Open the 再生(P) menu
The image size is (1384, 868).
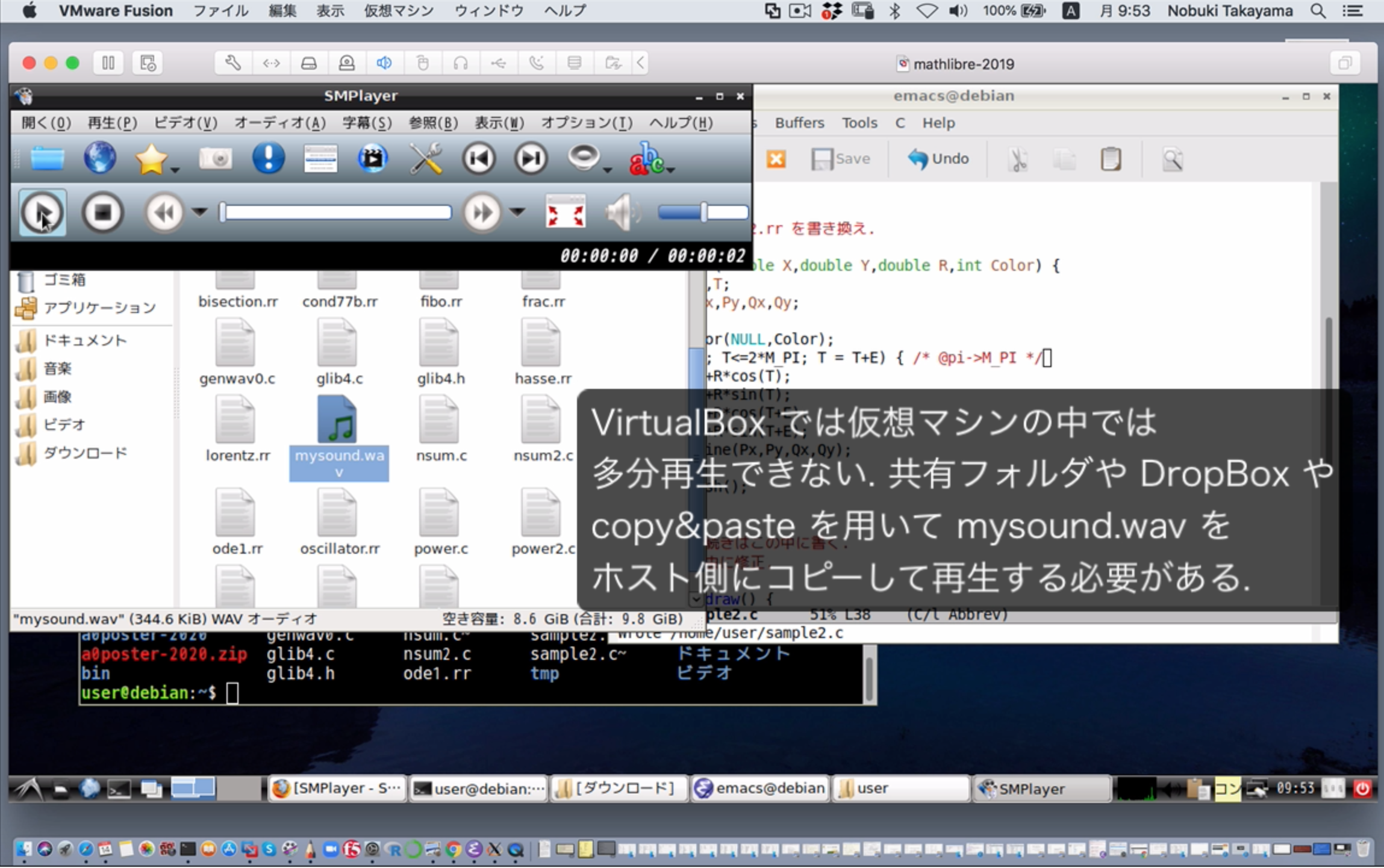(x=112, y=123)
